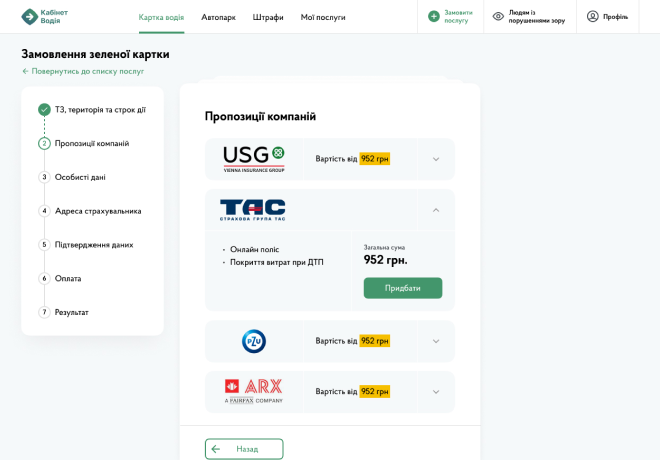660x460 pixels.
Task: Click the Пропозиції компаній card heading
Action: pos(260,116)
